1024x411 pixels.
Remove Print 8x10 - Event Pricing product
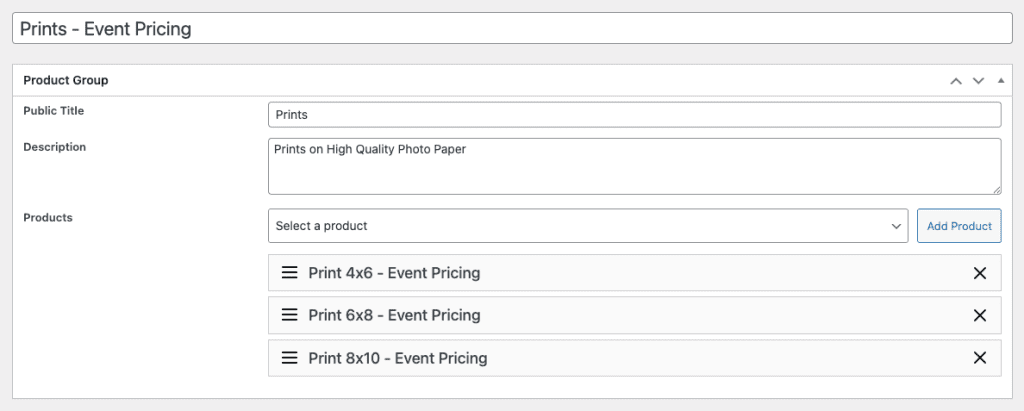[x=980, y=358]
